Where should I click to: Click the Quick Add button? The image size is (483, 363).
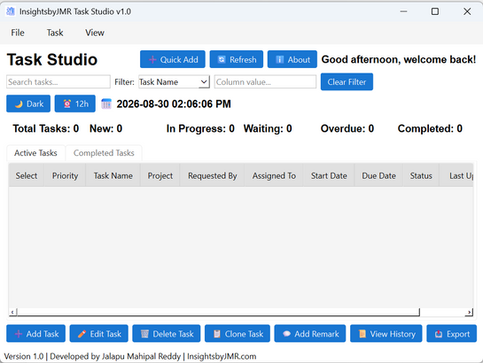point(172,60)
